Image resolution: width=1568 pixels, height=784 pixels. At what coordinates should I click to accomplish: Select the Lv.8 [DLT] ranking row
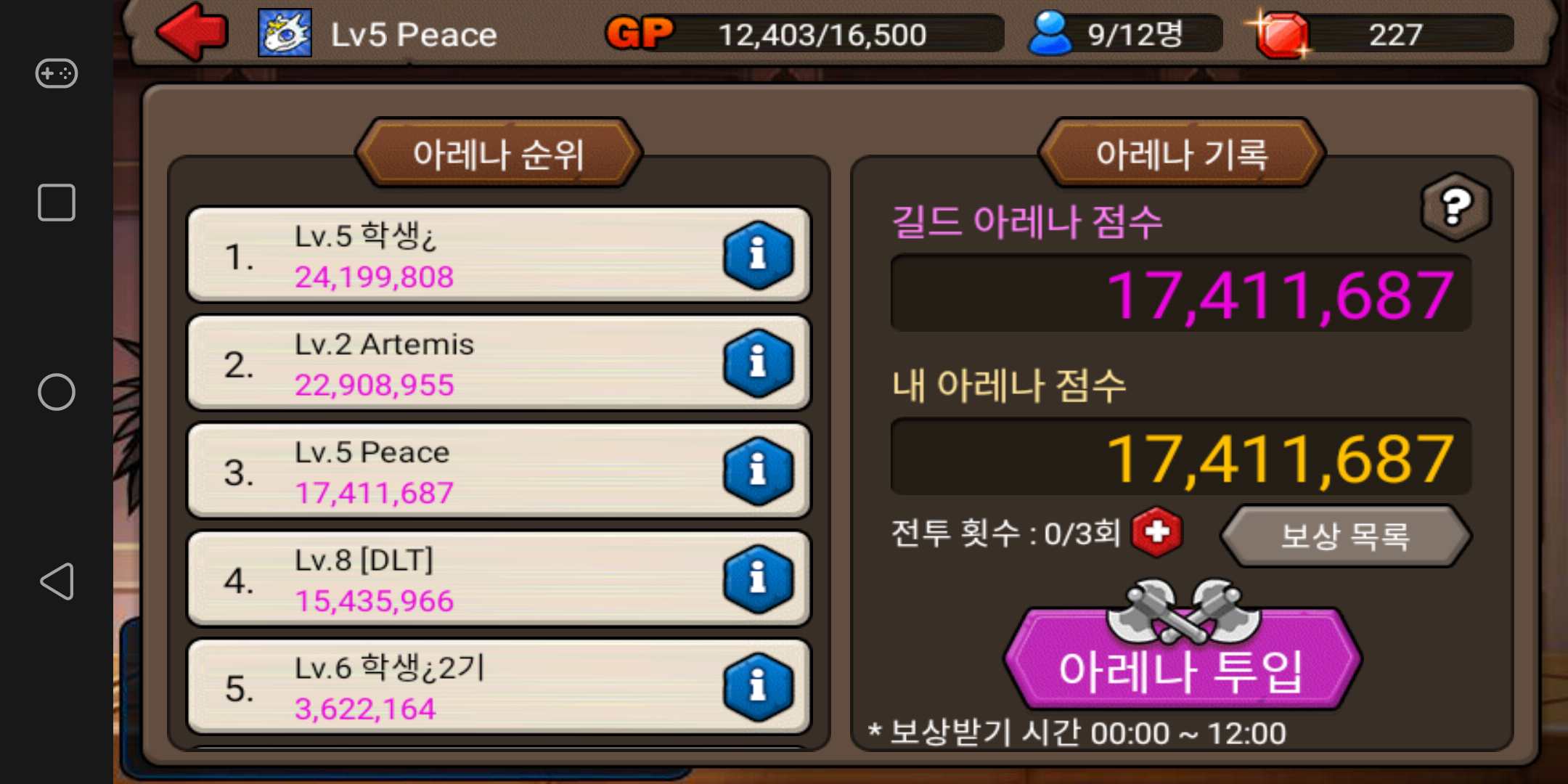click(x=499, y=579)
